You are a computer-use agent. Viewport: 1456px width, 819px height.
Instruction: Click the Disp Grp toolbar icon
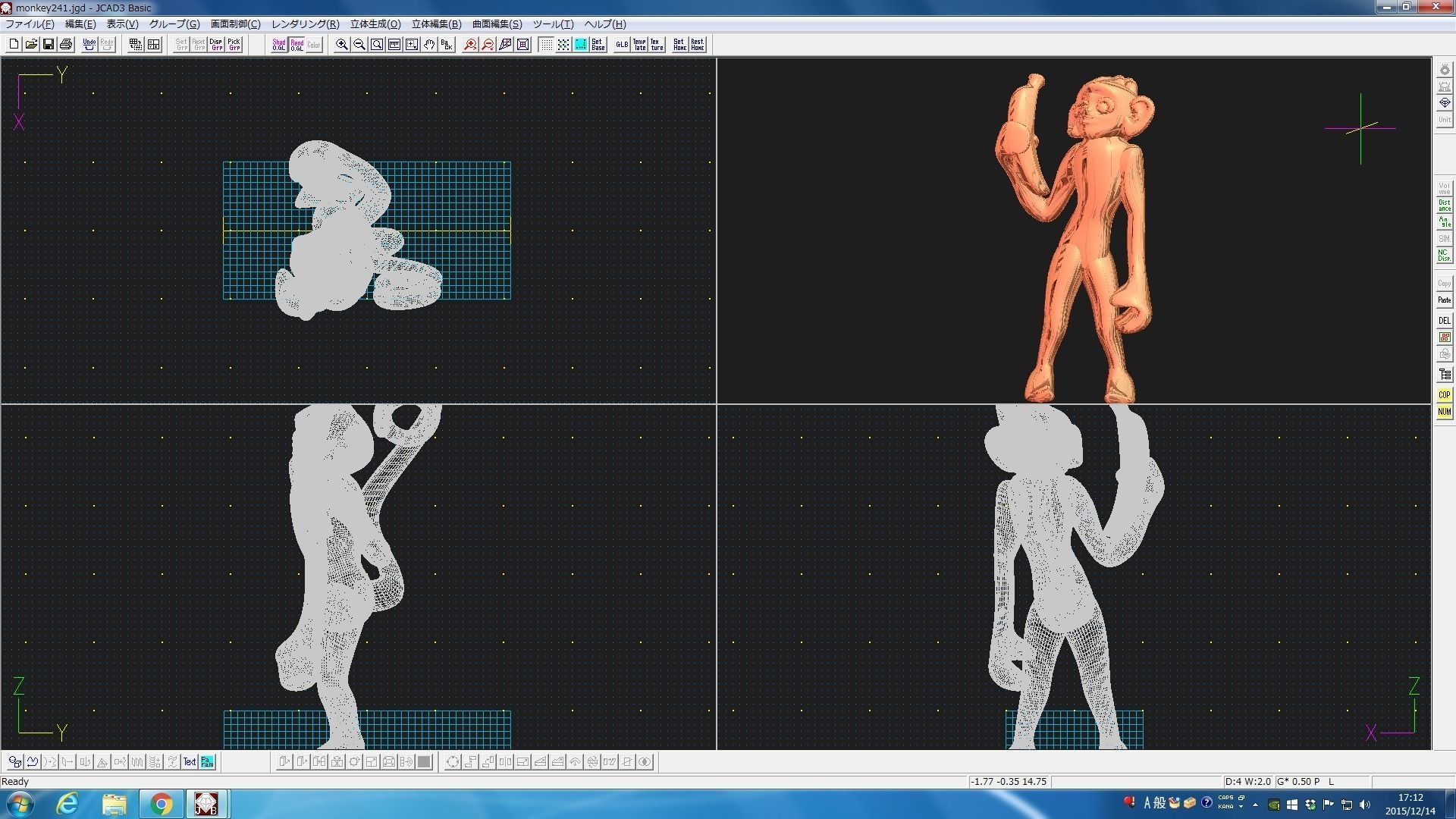216,45
